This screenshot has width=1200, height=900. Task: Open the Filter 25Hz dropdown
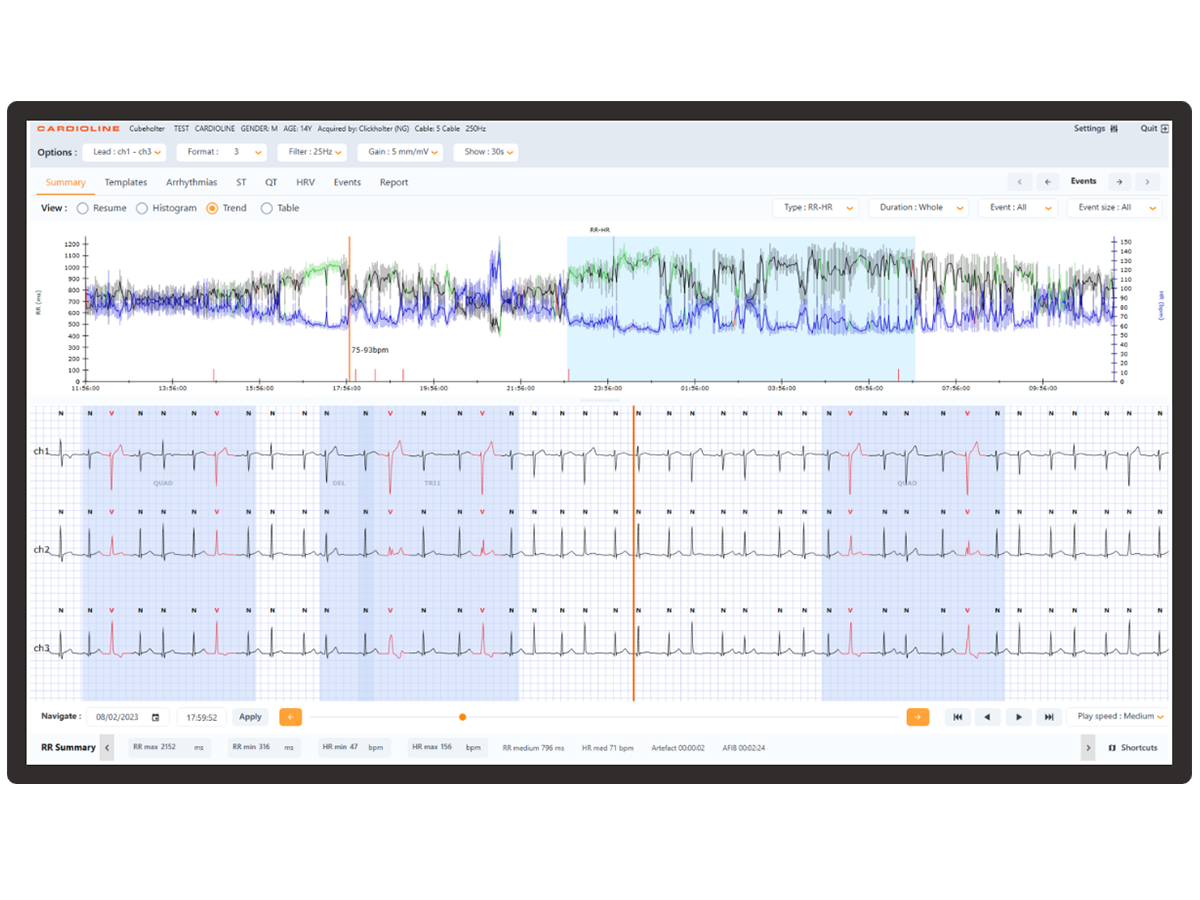(311, 152)
